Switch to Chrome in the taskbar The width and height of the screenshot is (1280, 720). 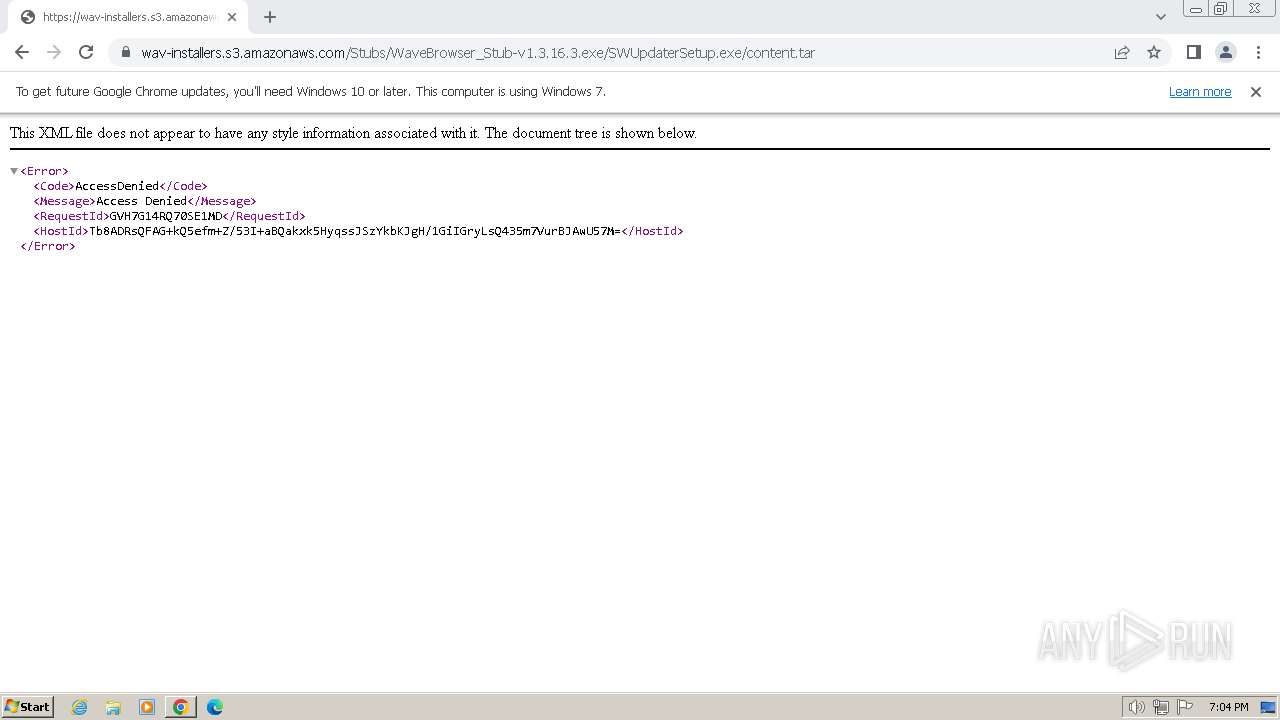[181, 707]
